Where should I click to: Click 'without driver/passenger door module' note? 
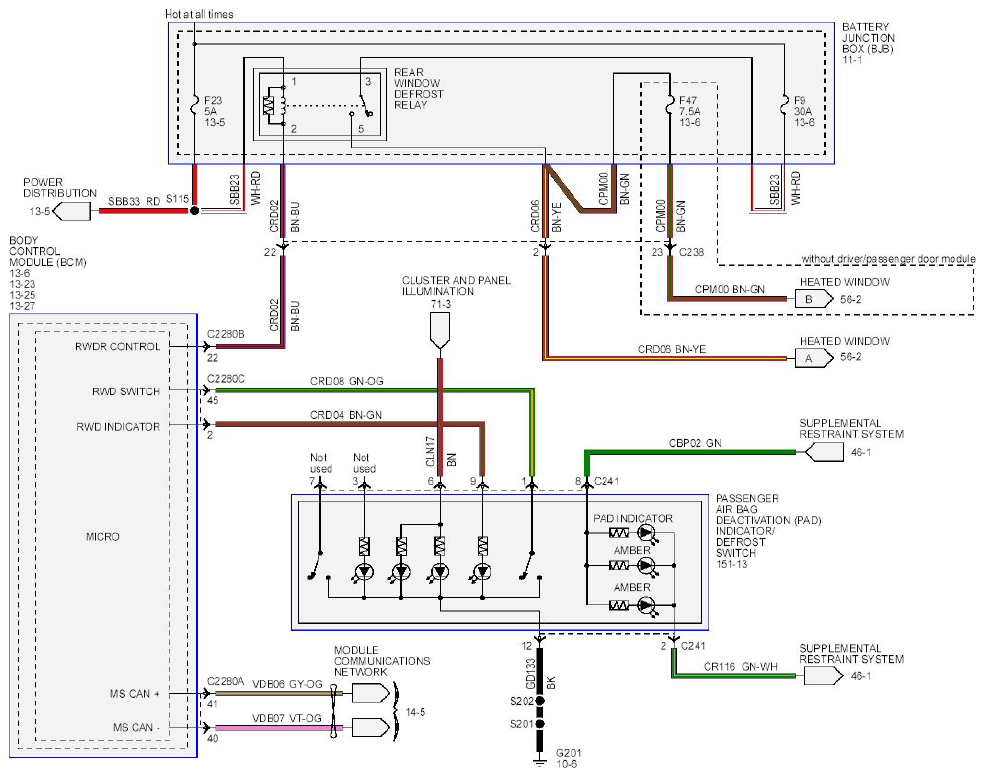tap(888, 259)
